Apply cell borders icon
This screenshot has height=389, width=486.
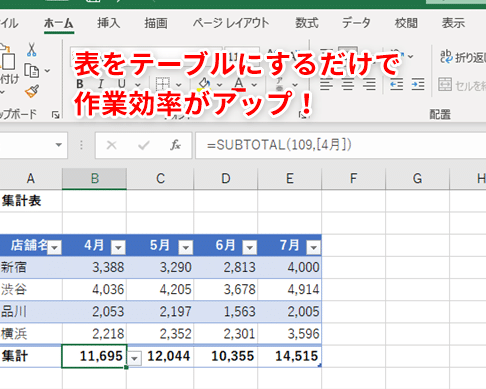163,84
